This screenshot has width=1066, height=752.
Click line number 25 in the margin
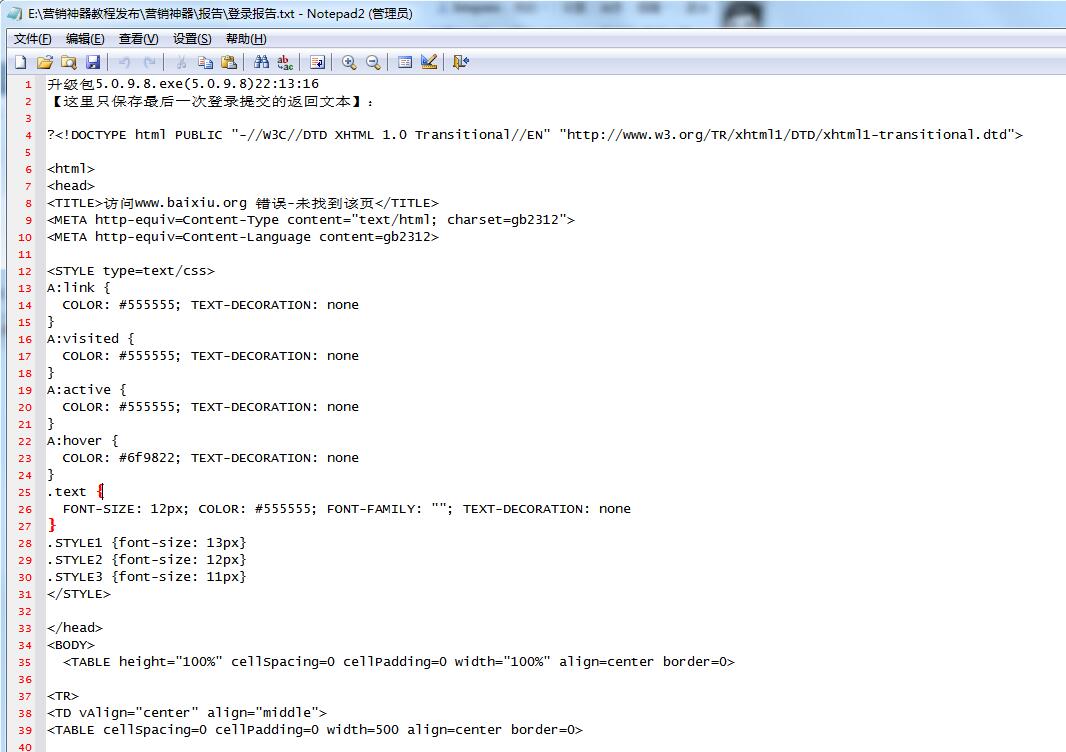click(25, 492)
